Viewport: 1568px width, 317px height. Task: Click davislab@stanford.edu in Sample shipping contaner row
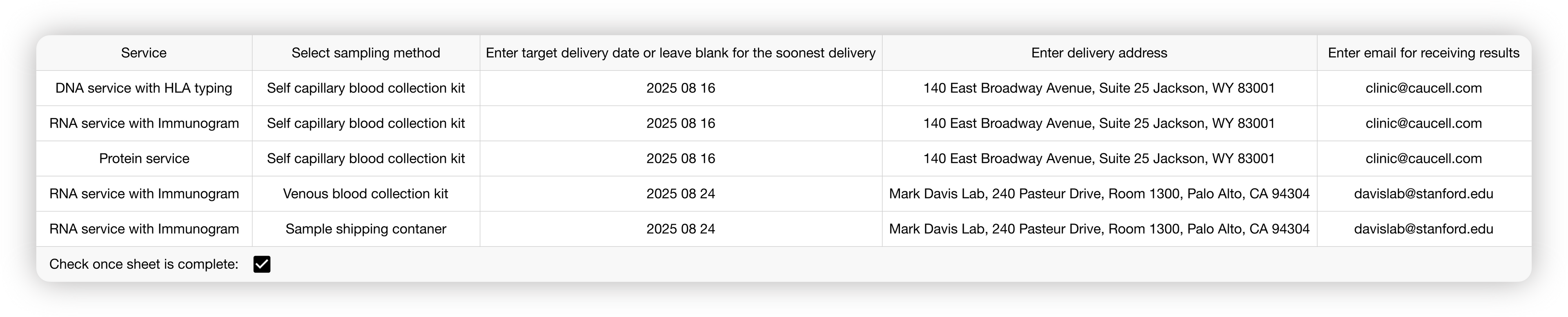click(x=1423, y=230)
